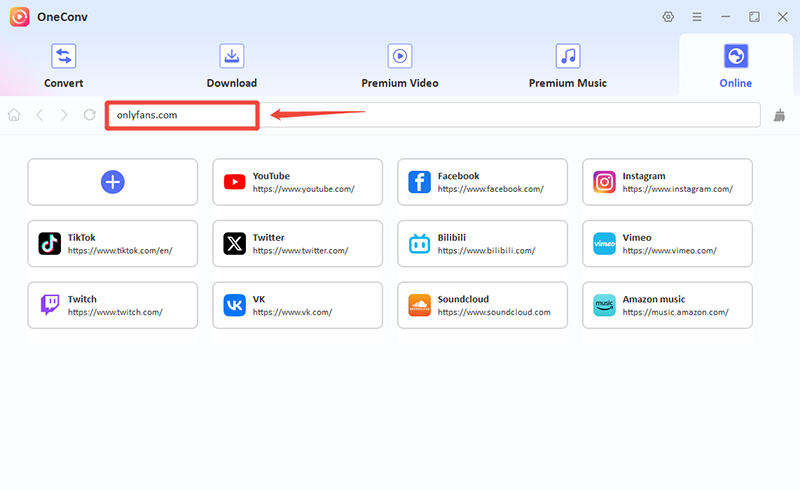
Task: Select the Online tab
Action: (x=735, y=66)
